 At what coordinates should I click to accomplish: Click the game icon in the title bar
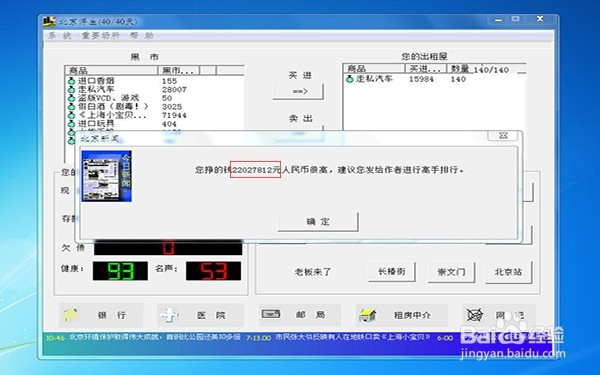49,21
